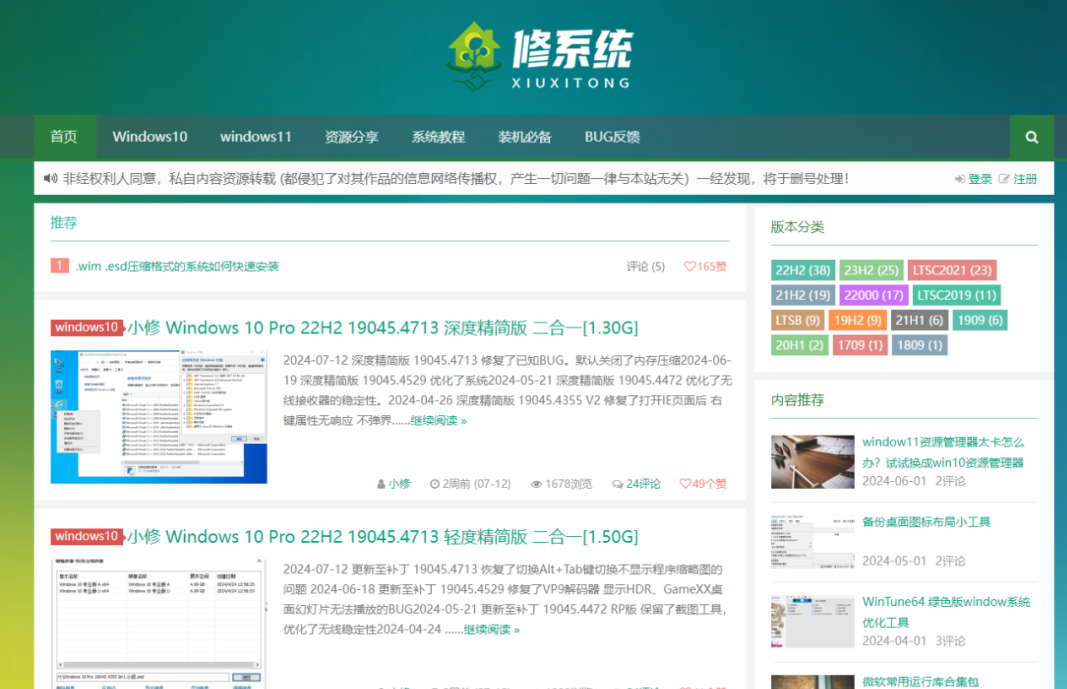
Task: Open the 资源分享 menu
Action: click(351, 137)
